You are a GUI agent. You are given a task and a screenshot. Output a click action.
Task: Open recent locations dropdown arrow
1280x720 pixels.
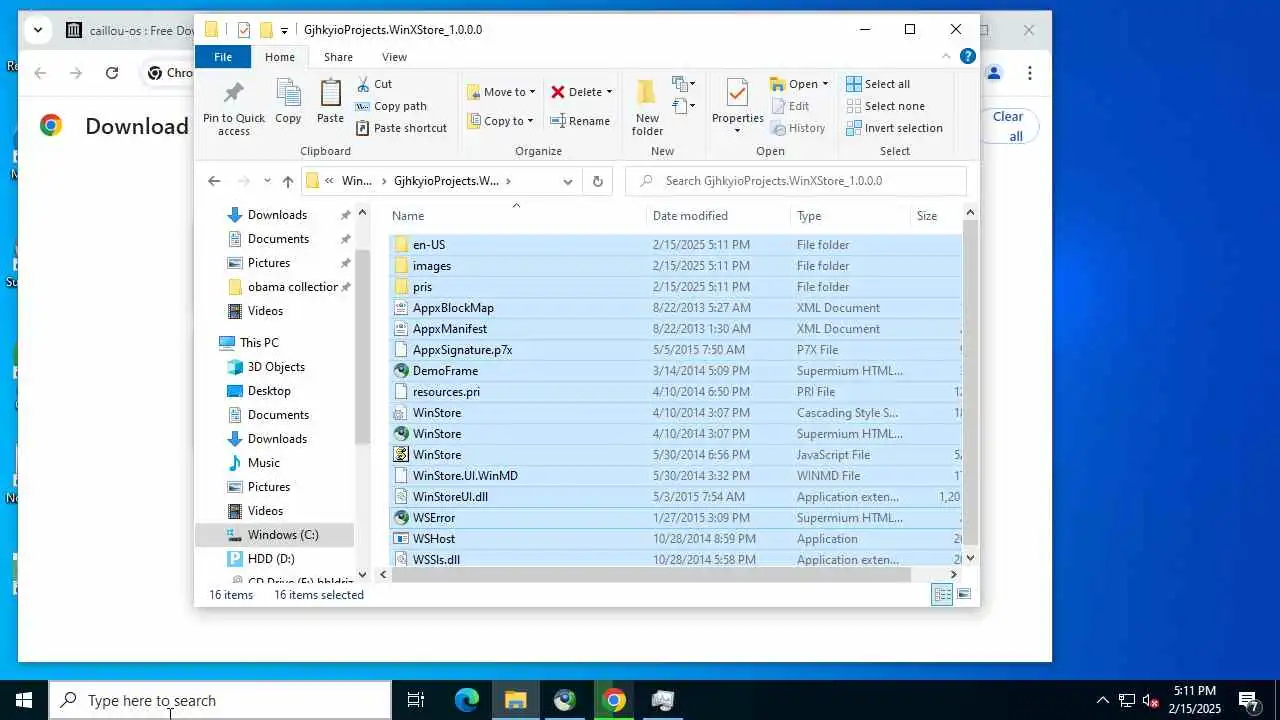click(267, 181)
